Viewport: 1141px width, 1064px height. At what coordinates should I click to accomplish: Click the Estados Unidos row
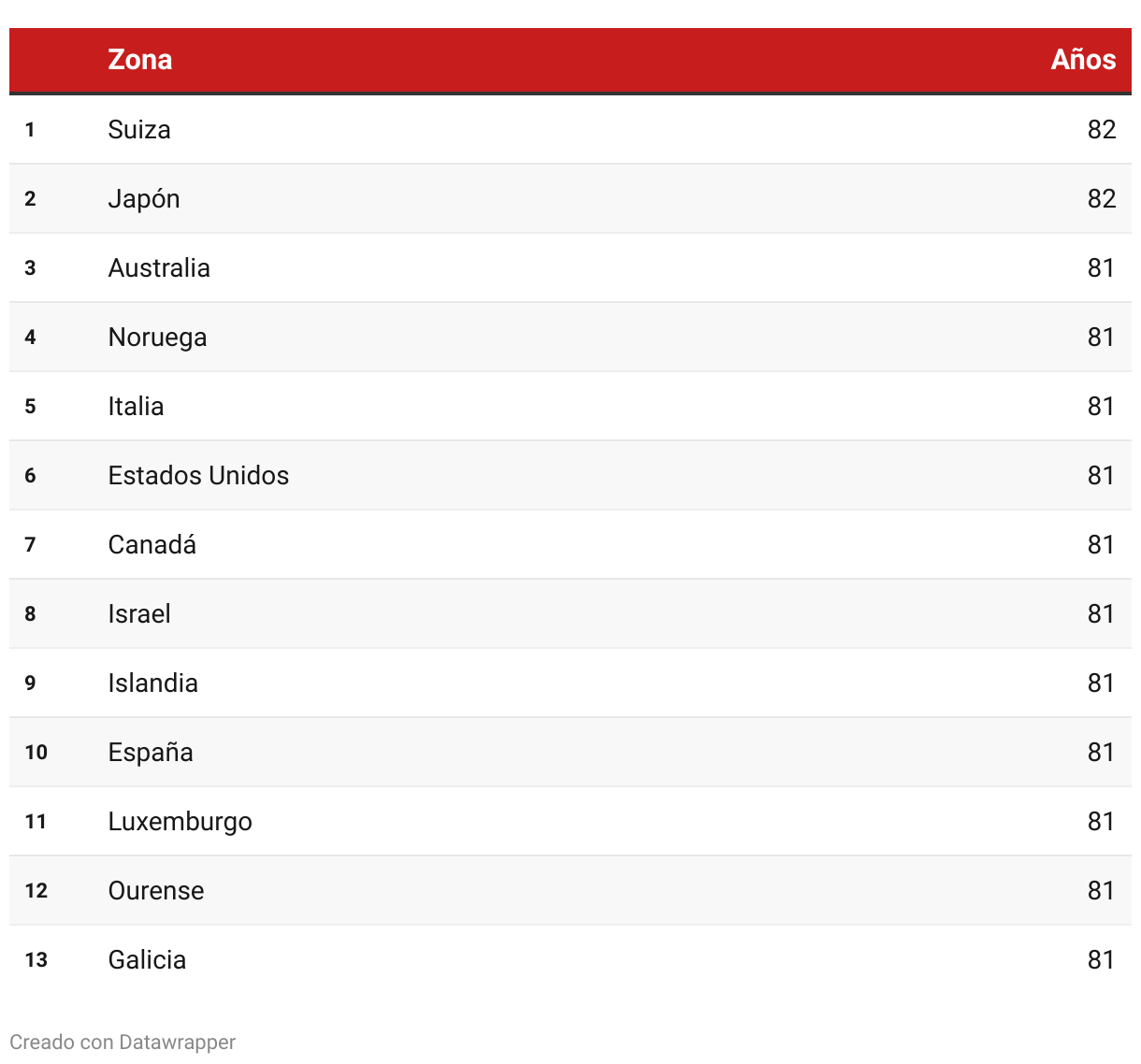pyautogui.click(x=570, y=476)
